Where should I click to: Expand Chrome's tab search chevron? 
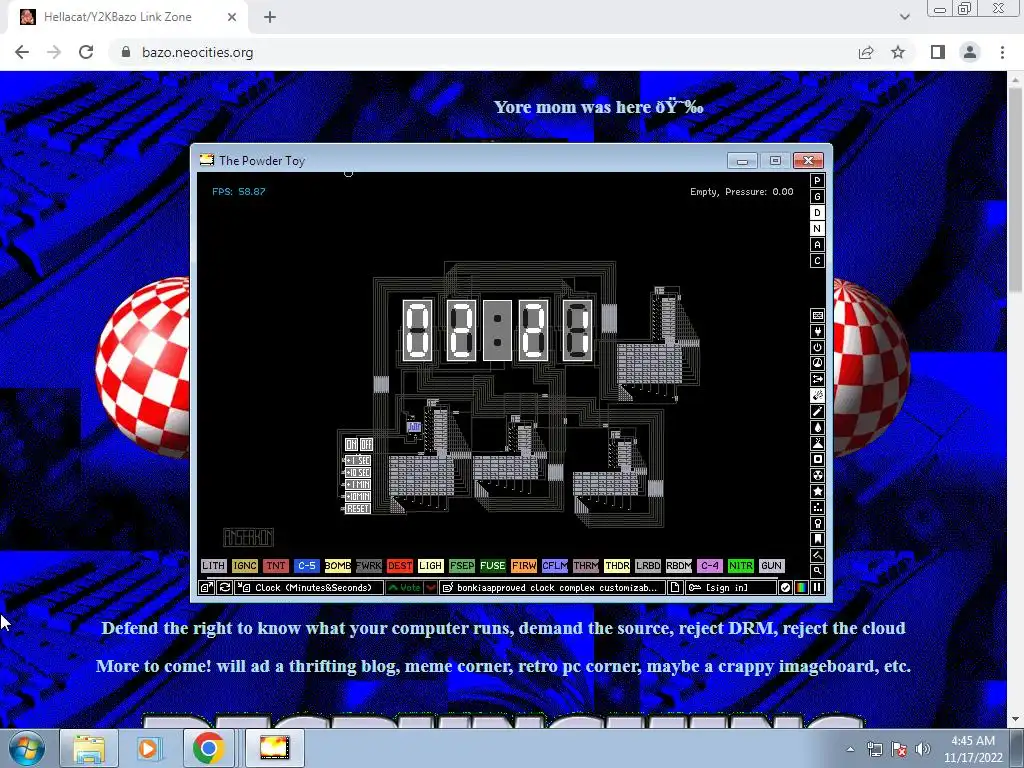(904, 17)
